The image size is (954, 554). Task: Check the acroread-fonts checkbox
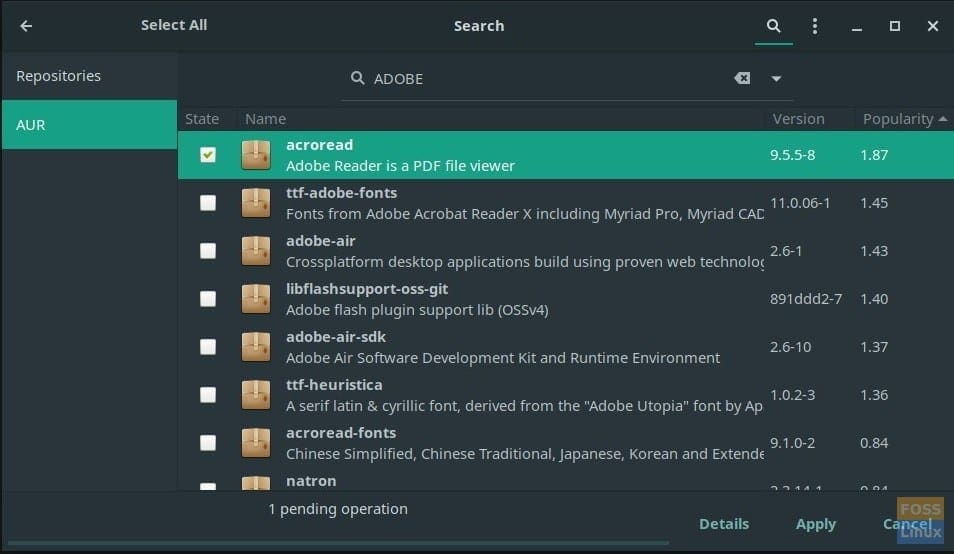coord(207,443)
